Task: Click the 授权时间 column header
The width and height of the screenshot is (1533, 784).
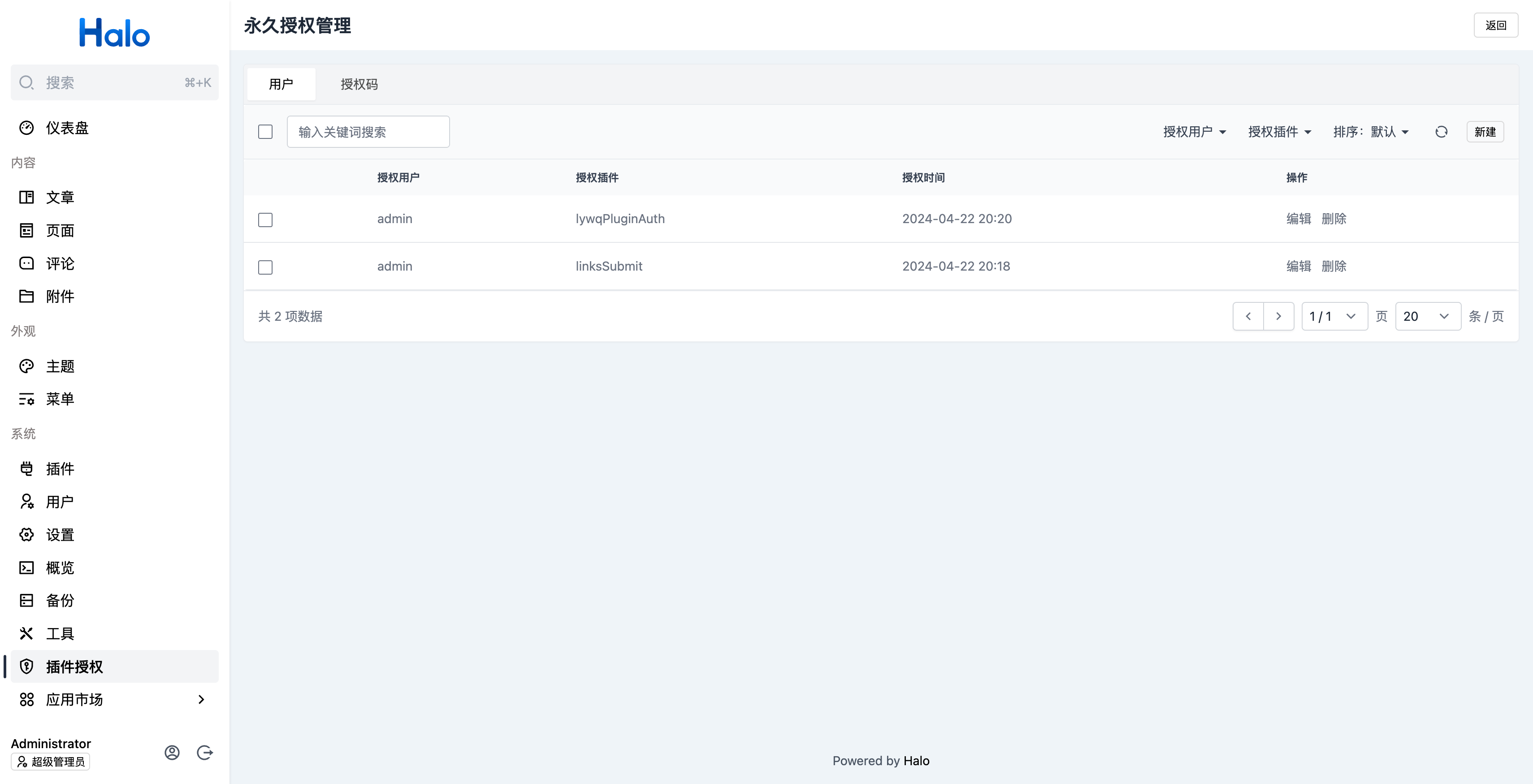Action: (923, 177)
